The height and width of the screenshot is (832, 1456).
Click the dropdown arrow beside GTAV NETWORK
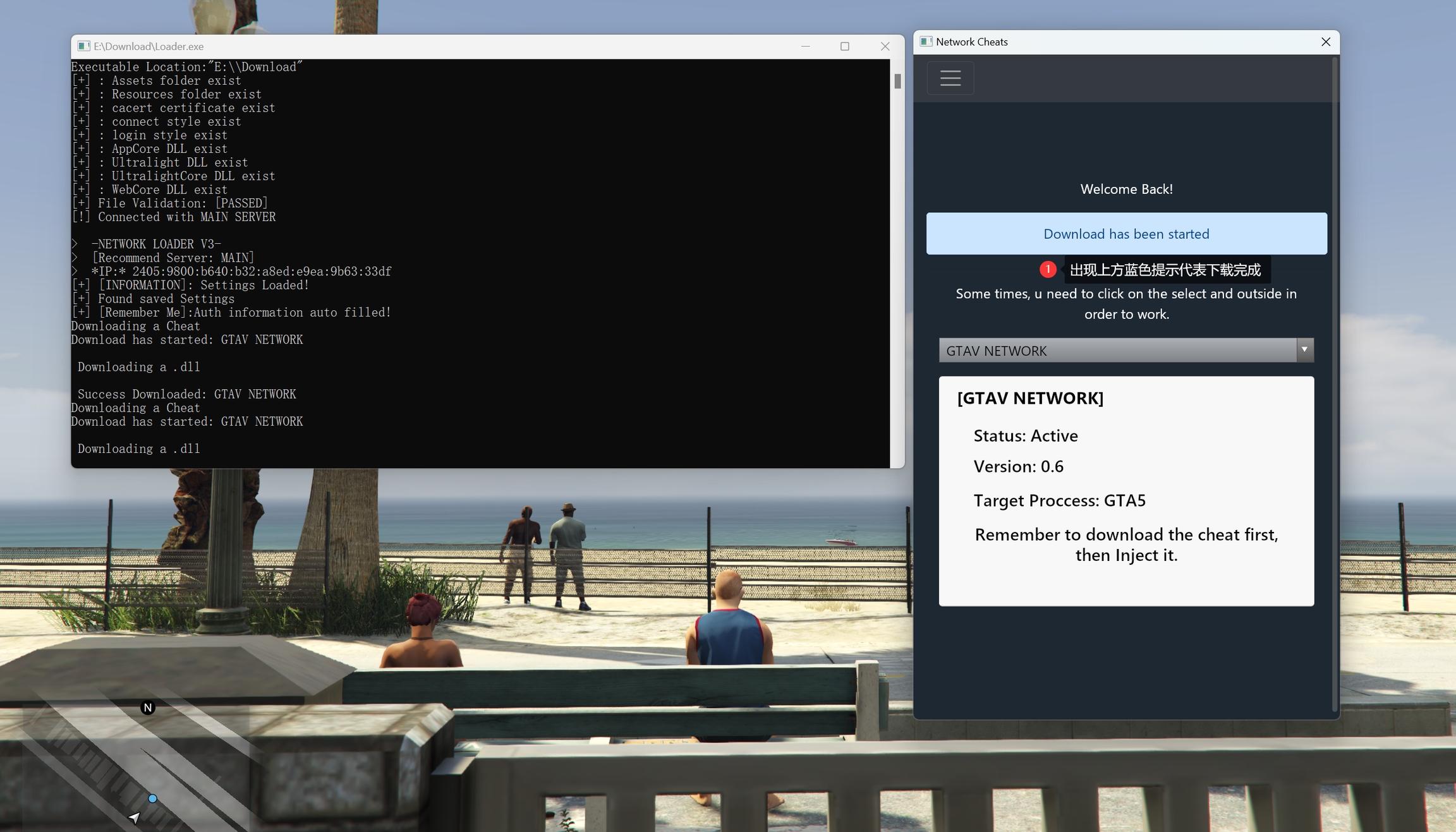tap(1304, 350)
